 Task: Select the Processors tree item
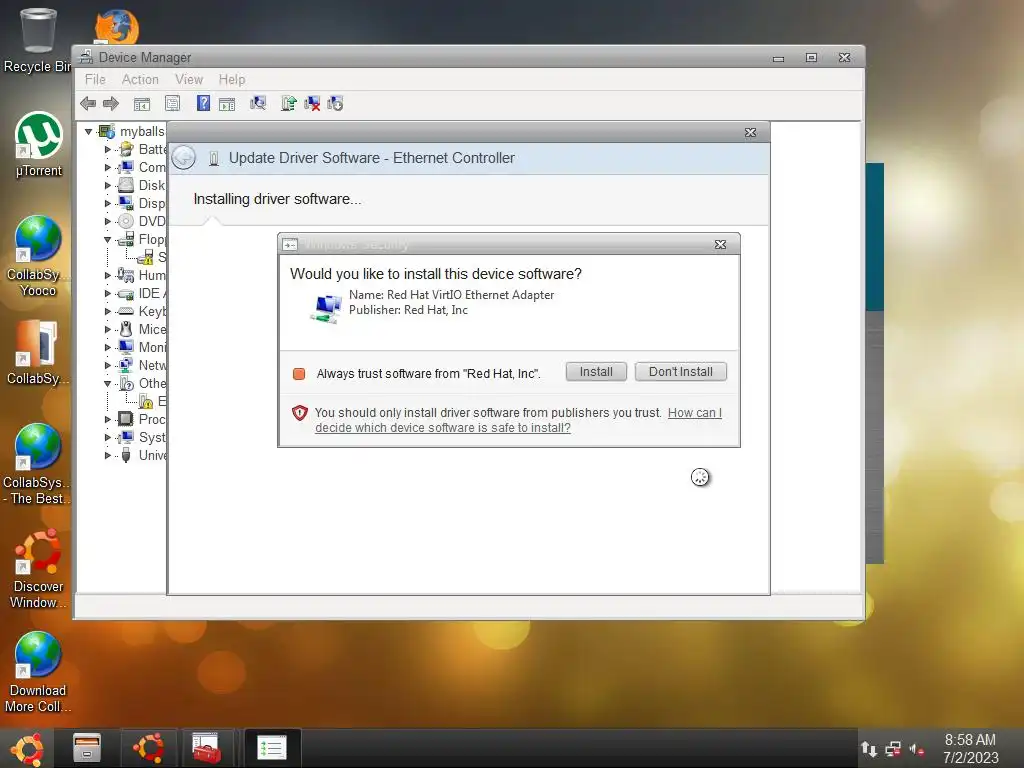tap(152, 419)
